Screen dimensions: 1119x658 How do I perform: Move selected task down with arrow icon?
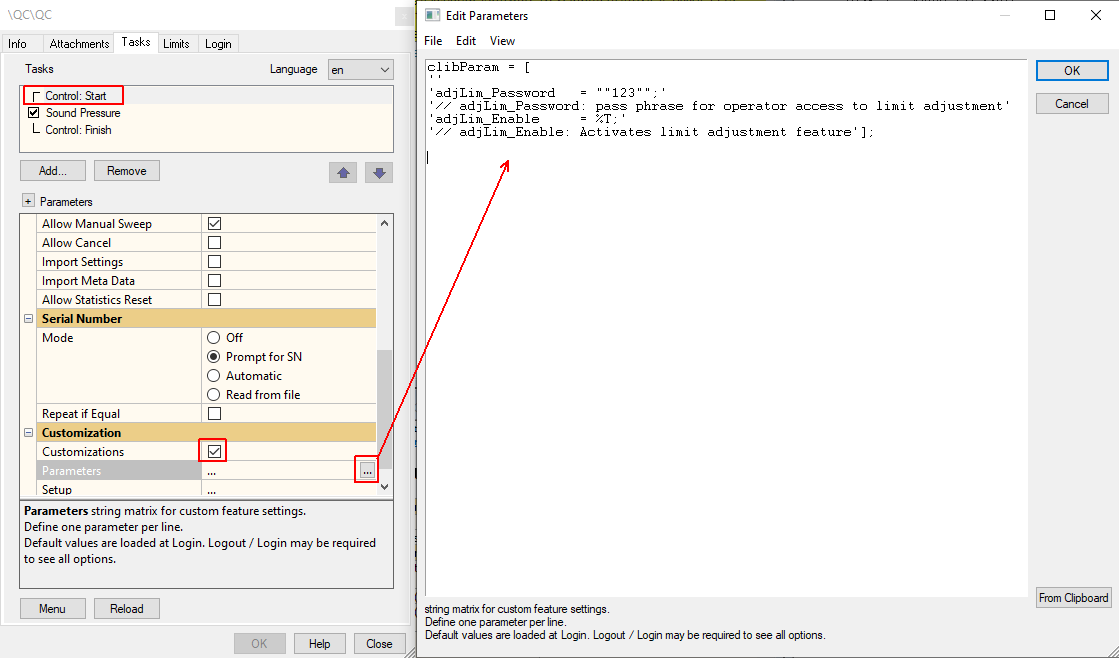[x=379, y=173]
